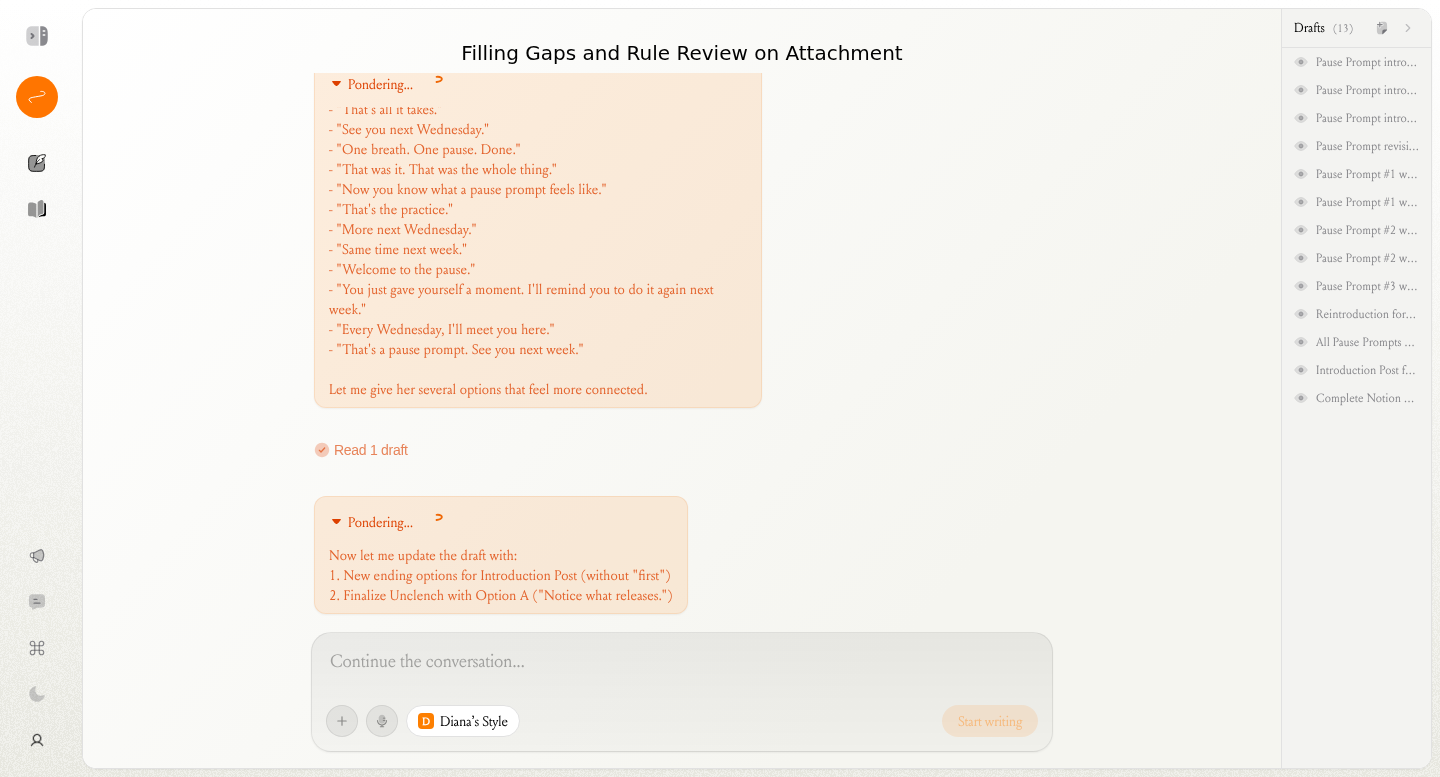Image resolution: width=1440 pixels, height=777 pixels.
Task: Click the megaphone announcements icon
Action: tap(37, 556)
